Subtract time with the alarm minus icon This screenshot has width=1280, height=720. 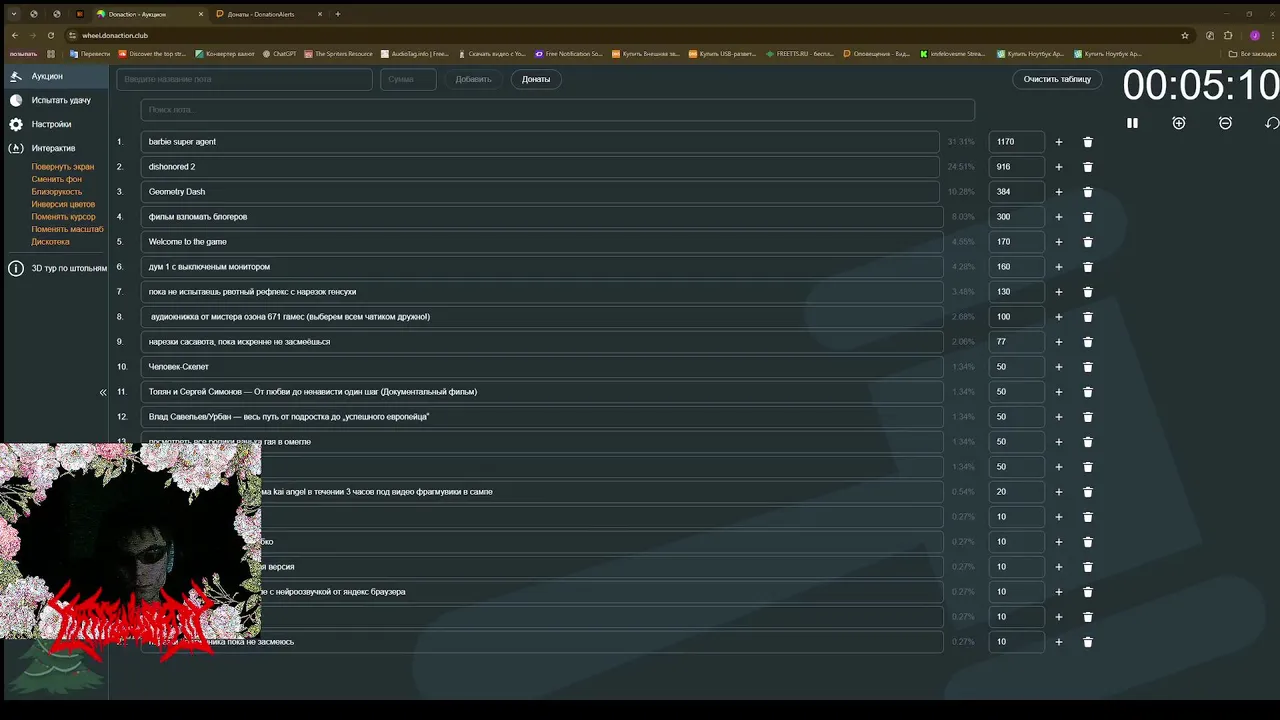pos(1225,123)
